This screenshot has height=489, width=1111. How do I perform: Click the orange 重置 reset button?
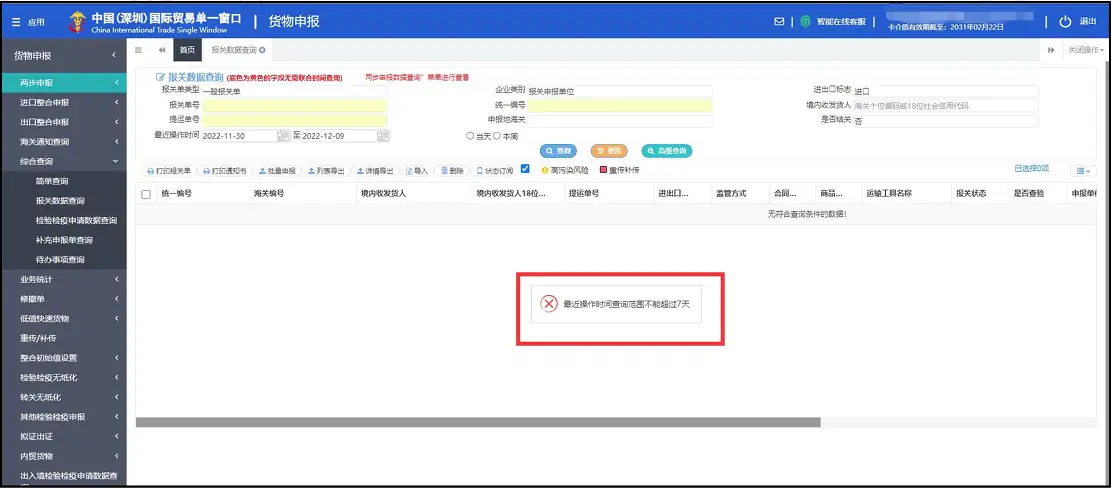click(609, 151)
